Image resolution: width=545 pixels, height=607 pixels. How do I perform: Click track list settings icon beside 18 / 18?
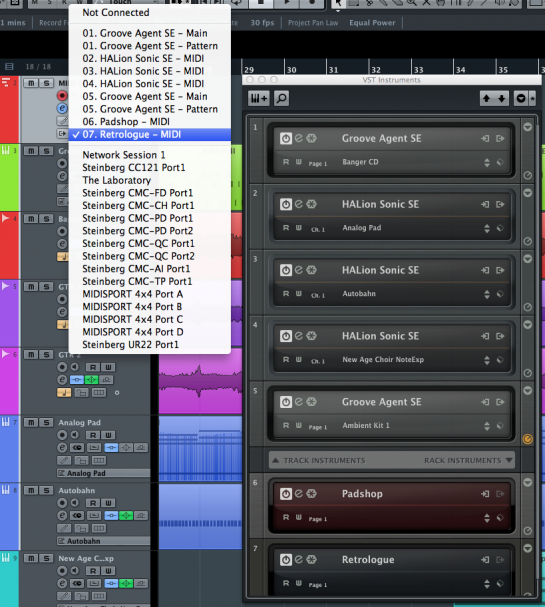[x=9, y=67]
